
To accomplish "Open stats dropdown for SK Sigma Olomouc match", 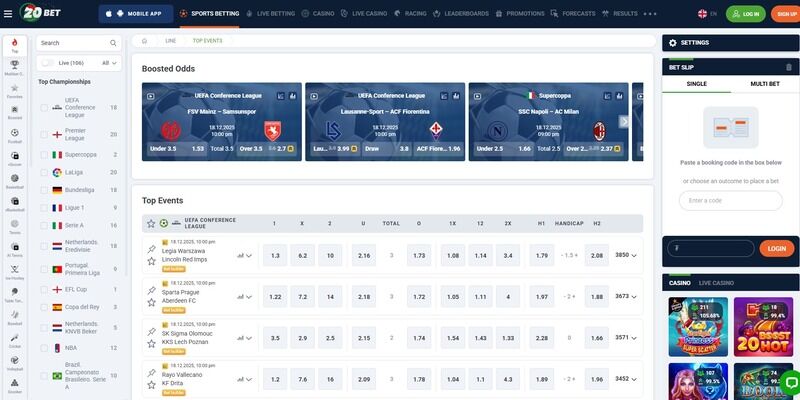I will pyautogui.click(x=244, y=338).
